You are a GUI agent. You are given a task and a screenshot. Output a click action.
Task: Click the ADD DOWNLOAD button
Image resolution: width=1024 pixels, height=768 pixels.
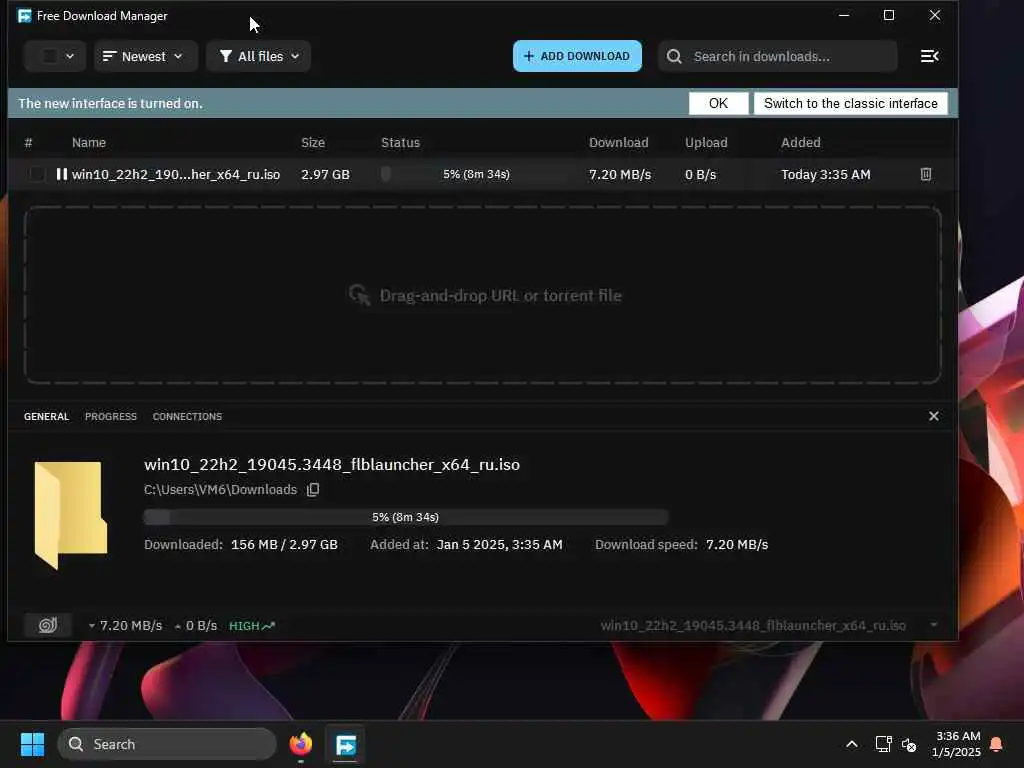tap(577, 56)
